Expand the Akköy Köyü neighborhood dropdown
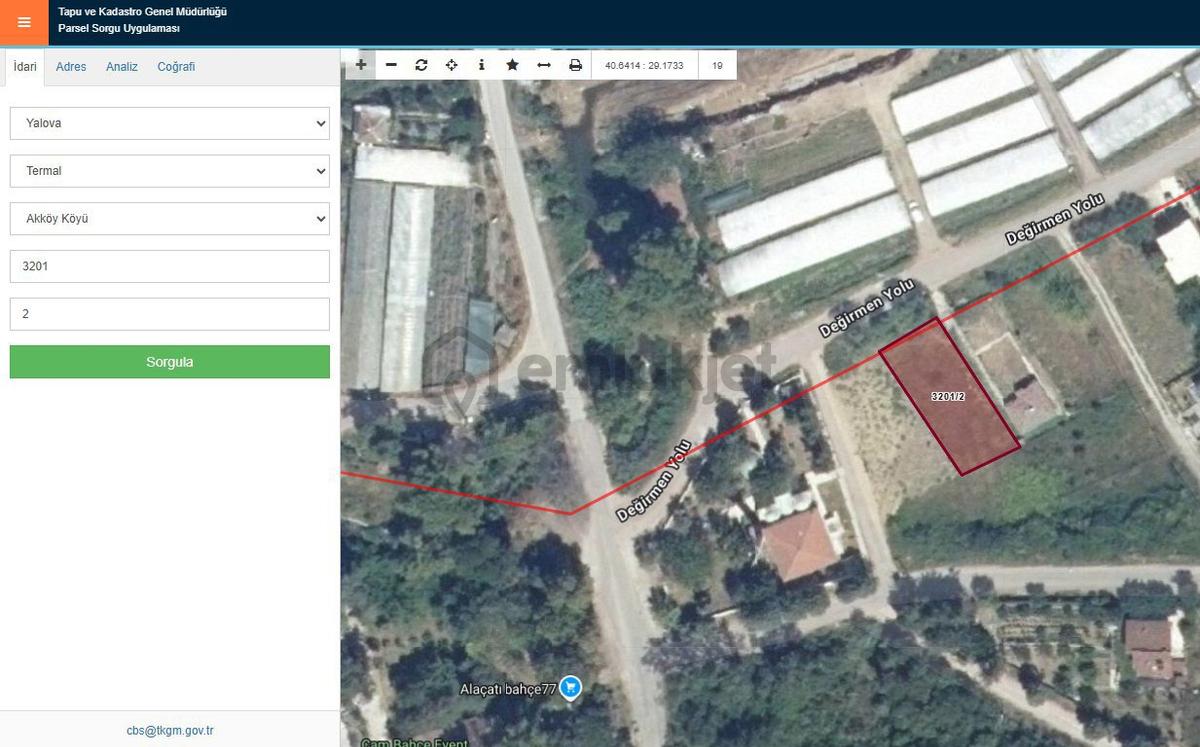 click(170, 218)
